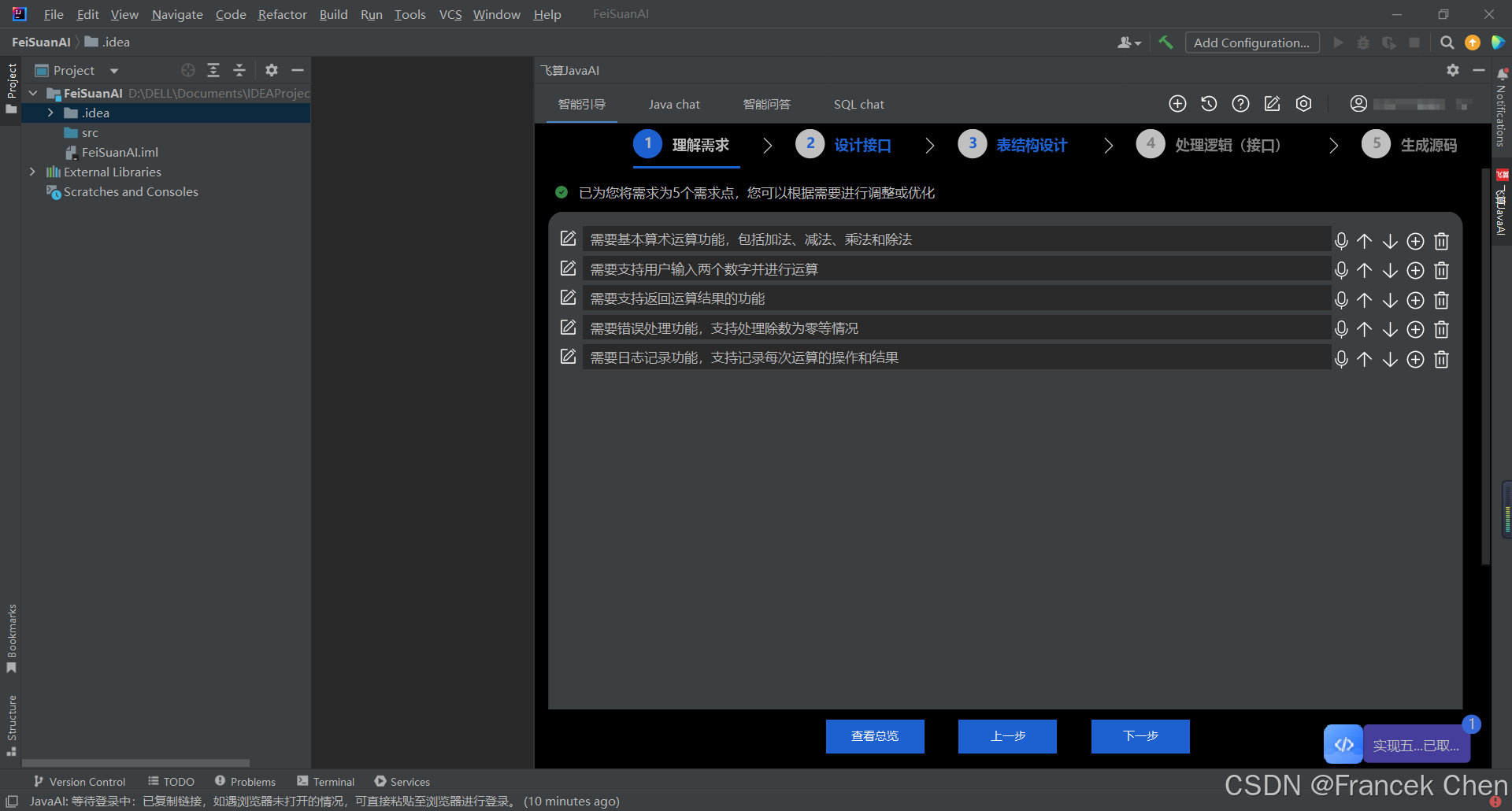The width and height of the screenshot is (1512, 811).
Task: Expand External Libraries node
Action: coord(33,172)
